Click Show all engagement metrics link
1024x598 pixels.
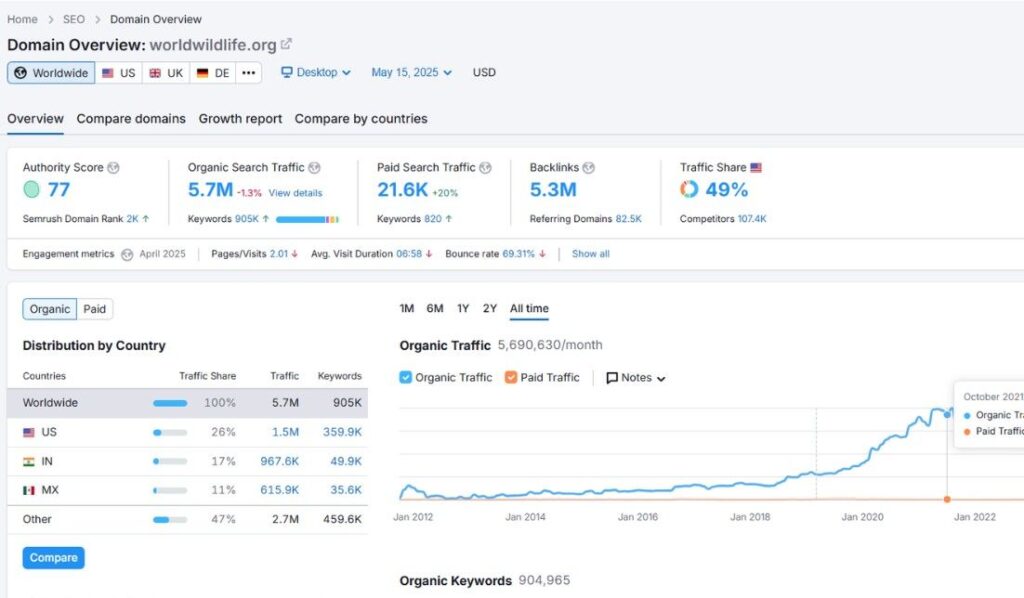590,254
